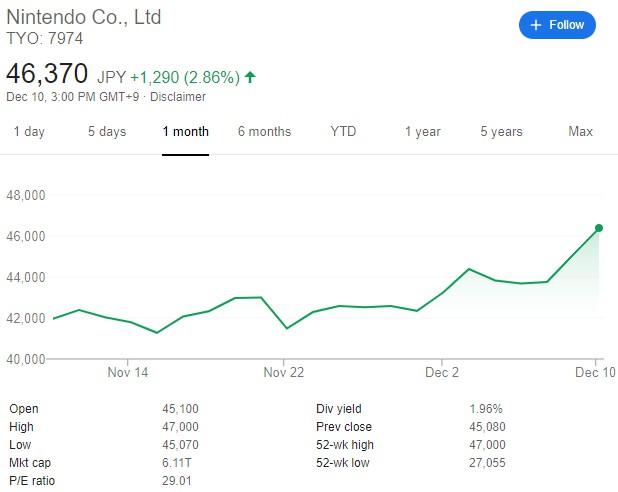Click the plus icon in Follow button
The height and width of the screenshot is (492, 618).
[x=535, y=25]
